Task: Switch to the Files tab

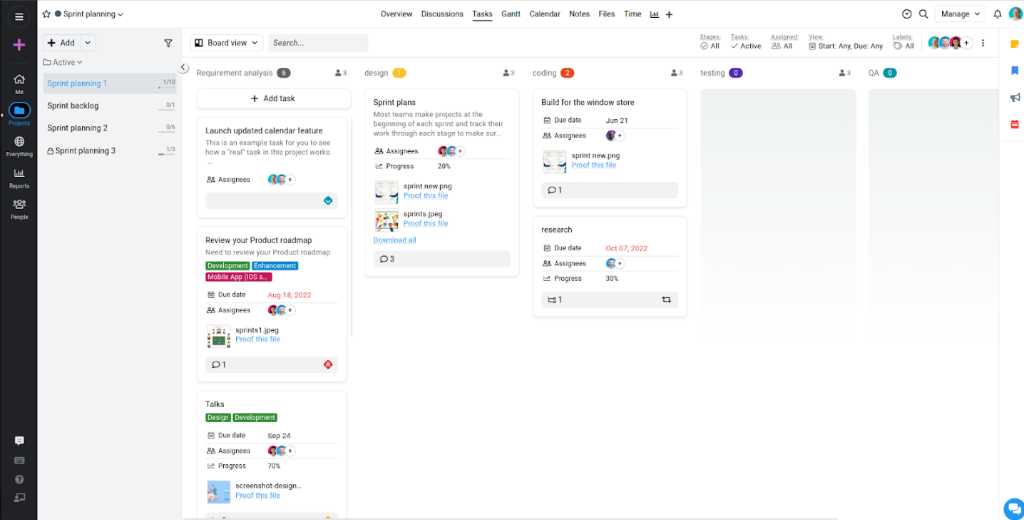Action: click(607, 14)
